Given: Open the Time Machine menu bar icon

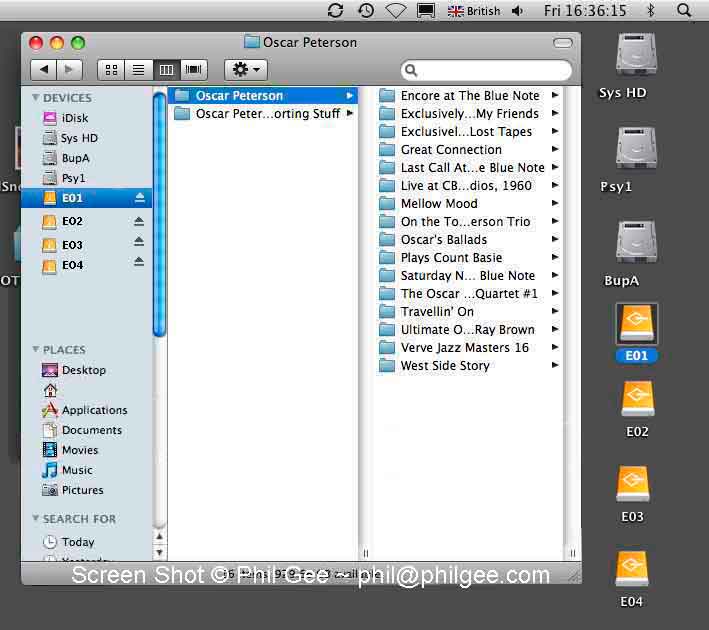Looking at the screenshot, I should (366, 10).
